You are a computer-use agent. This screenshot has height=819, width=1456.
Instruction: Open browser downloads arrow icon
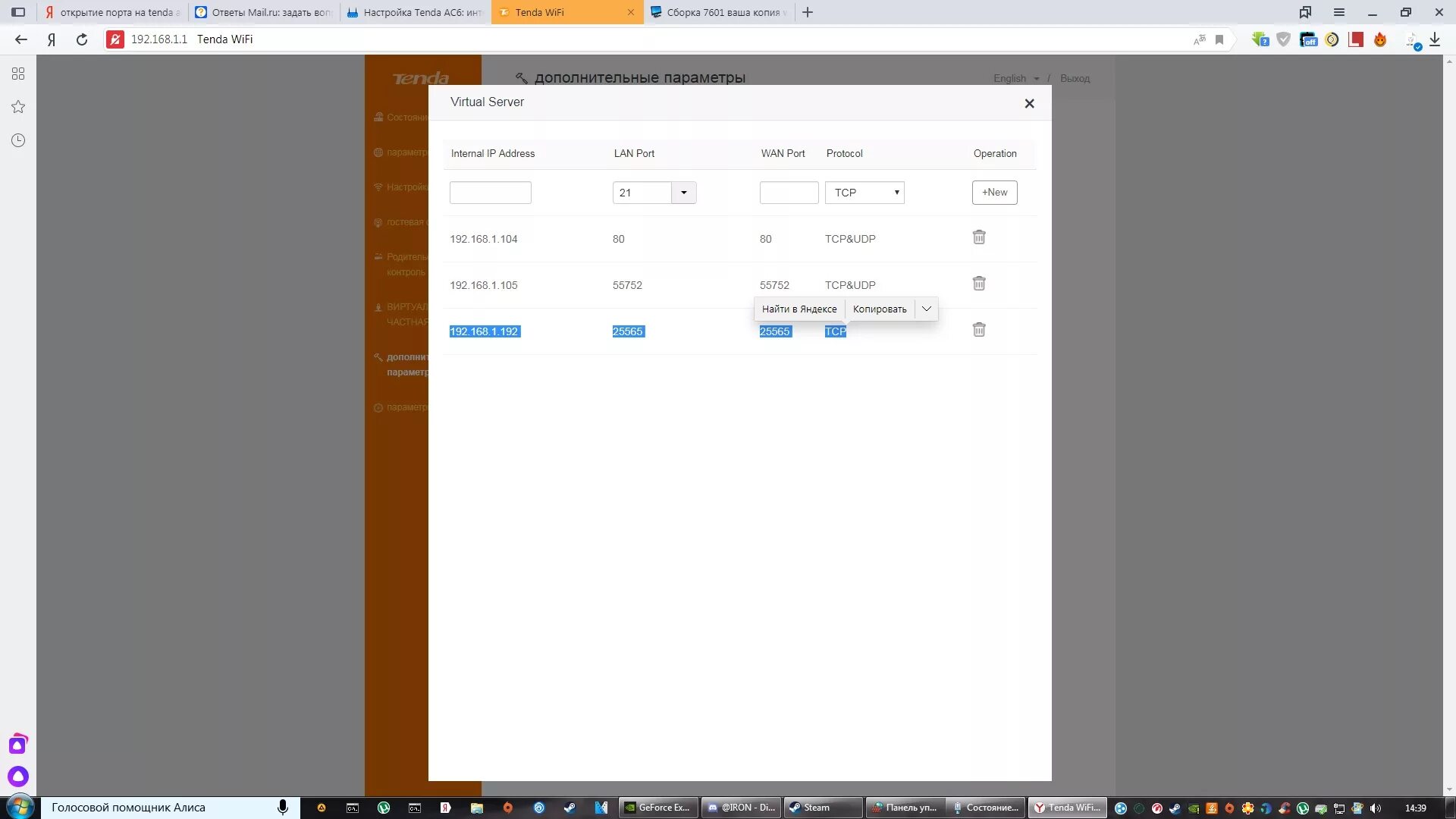(x=1435, y=39)
